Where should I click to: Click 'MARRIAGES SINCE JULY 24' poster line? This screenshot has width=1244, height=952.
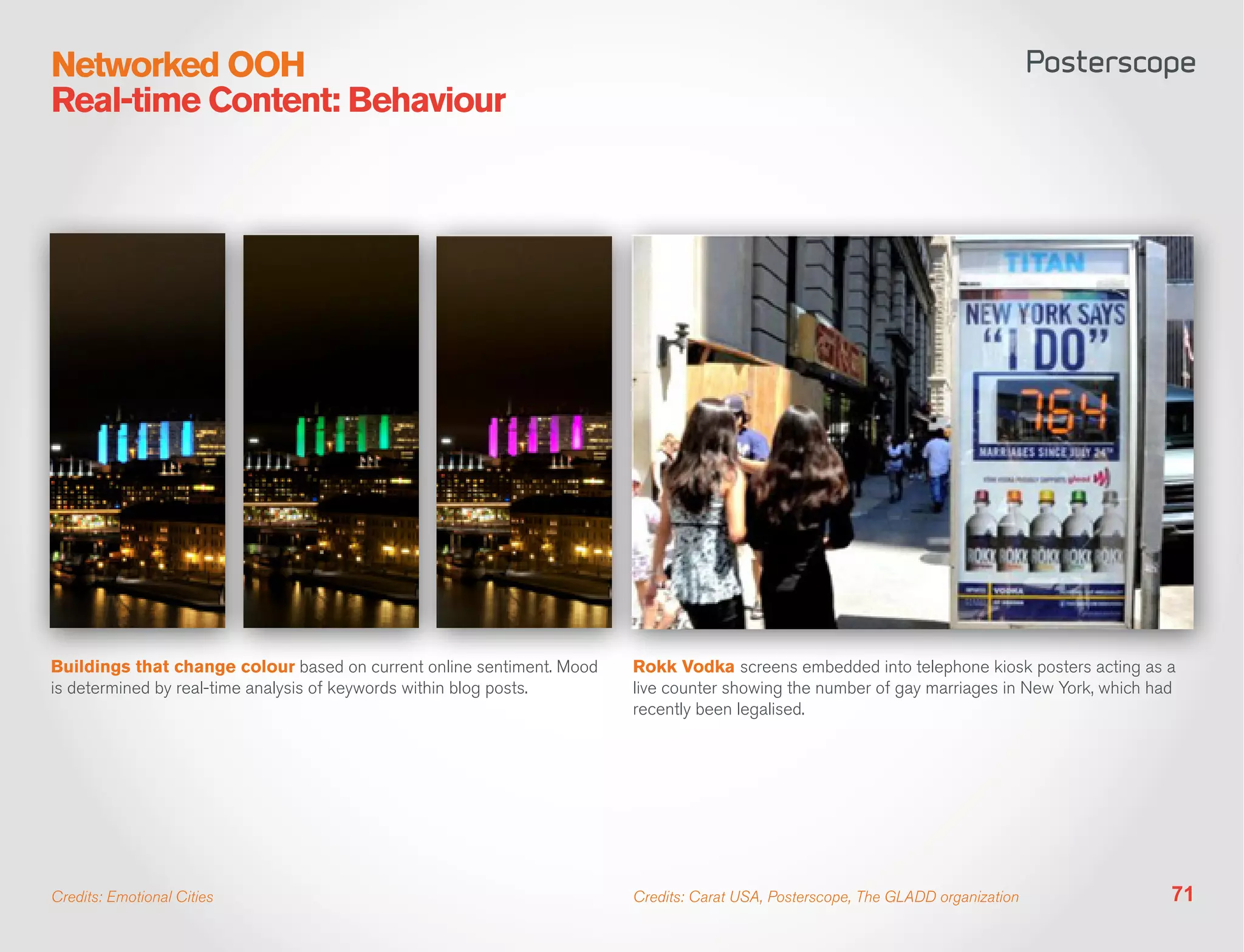1046,451
